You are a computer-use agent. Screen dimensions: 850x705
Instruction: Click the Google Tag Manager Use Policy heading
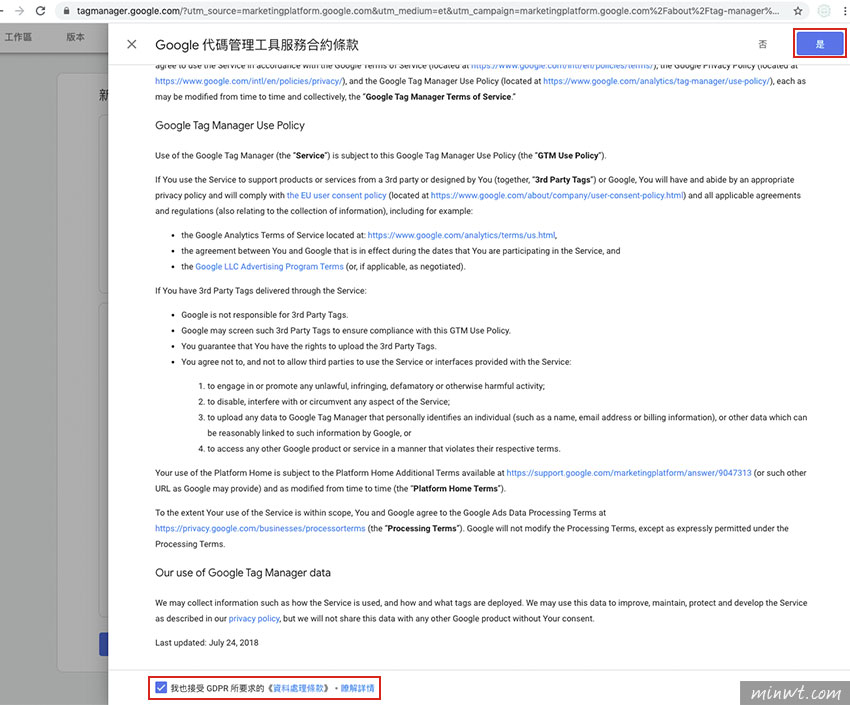[x=230, y=125]
